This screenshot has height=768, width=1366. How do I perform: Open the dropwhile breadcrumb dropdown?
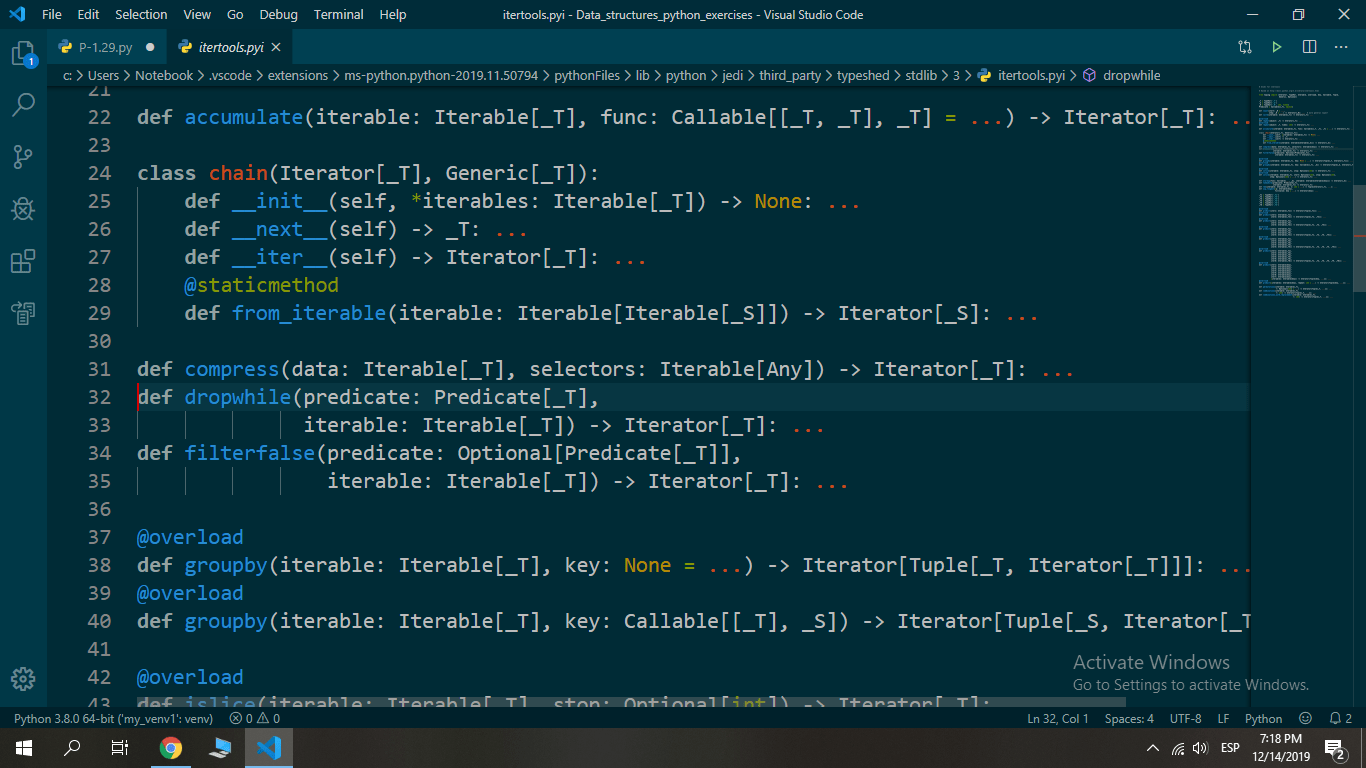[x=1131, y=75]
